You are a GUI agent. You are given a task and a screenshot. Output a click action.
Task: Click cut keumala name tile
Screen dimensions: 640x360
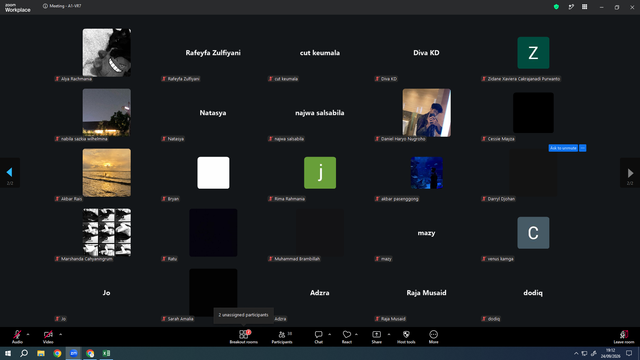click(x=320, y=53)
